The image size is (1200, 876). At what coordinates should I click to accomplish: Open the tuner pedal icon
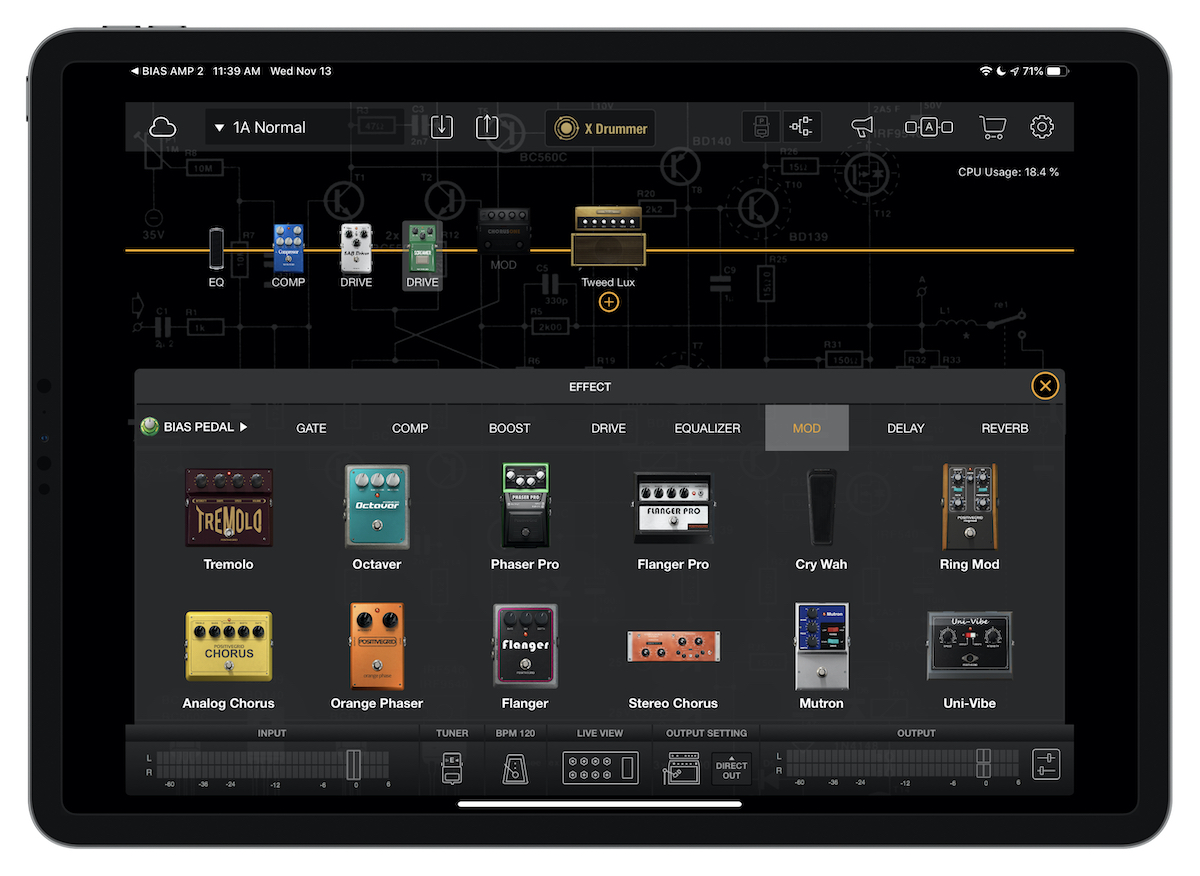click(x=452, y=767)
